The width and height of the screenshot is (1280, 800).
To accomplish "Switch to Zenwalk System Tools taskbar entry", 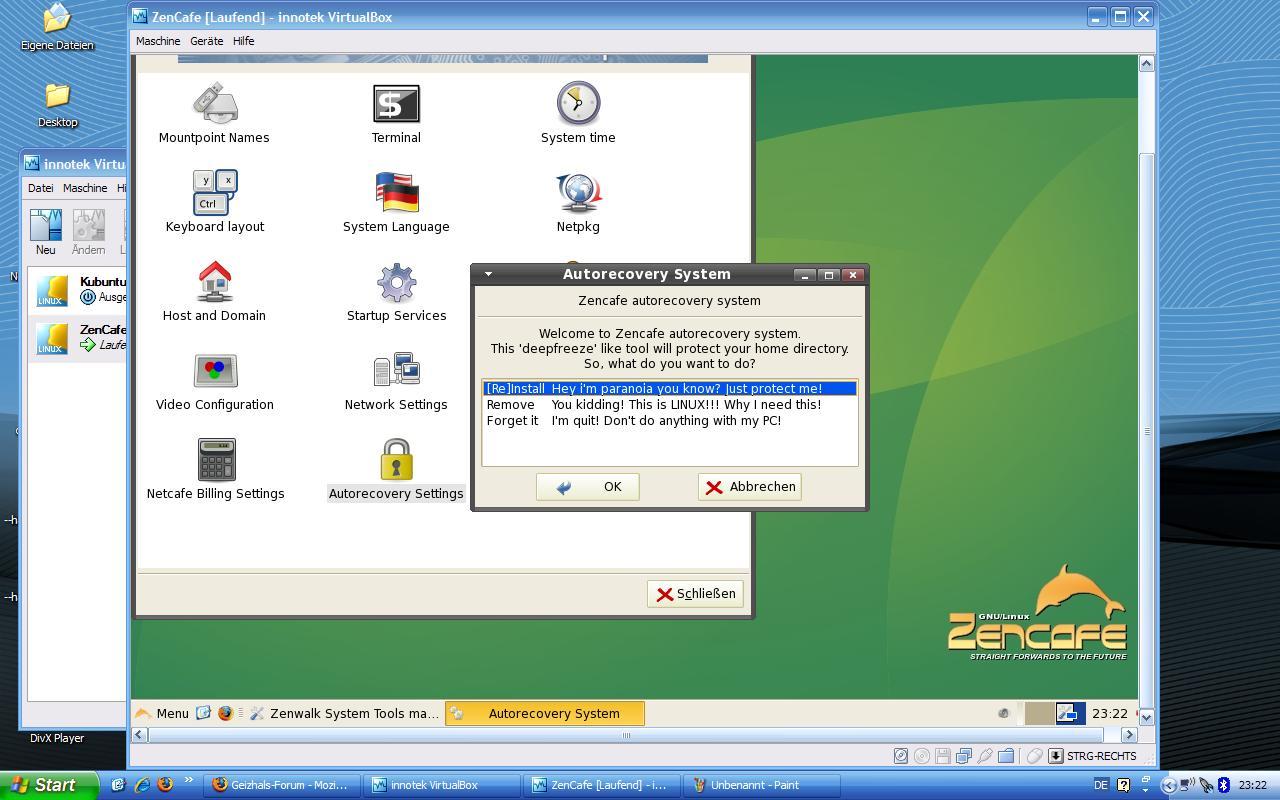I will tap(345, 713).
